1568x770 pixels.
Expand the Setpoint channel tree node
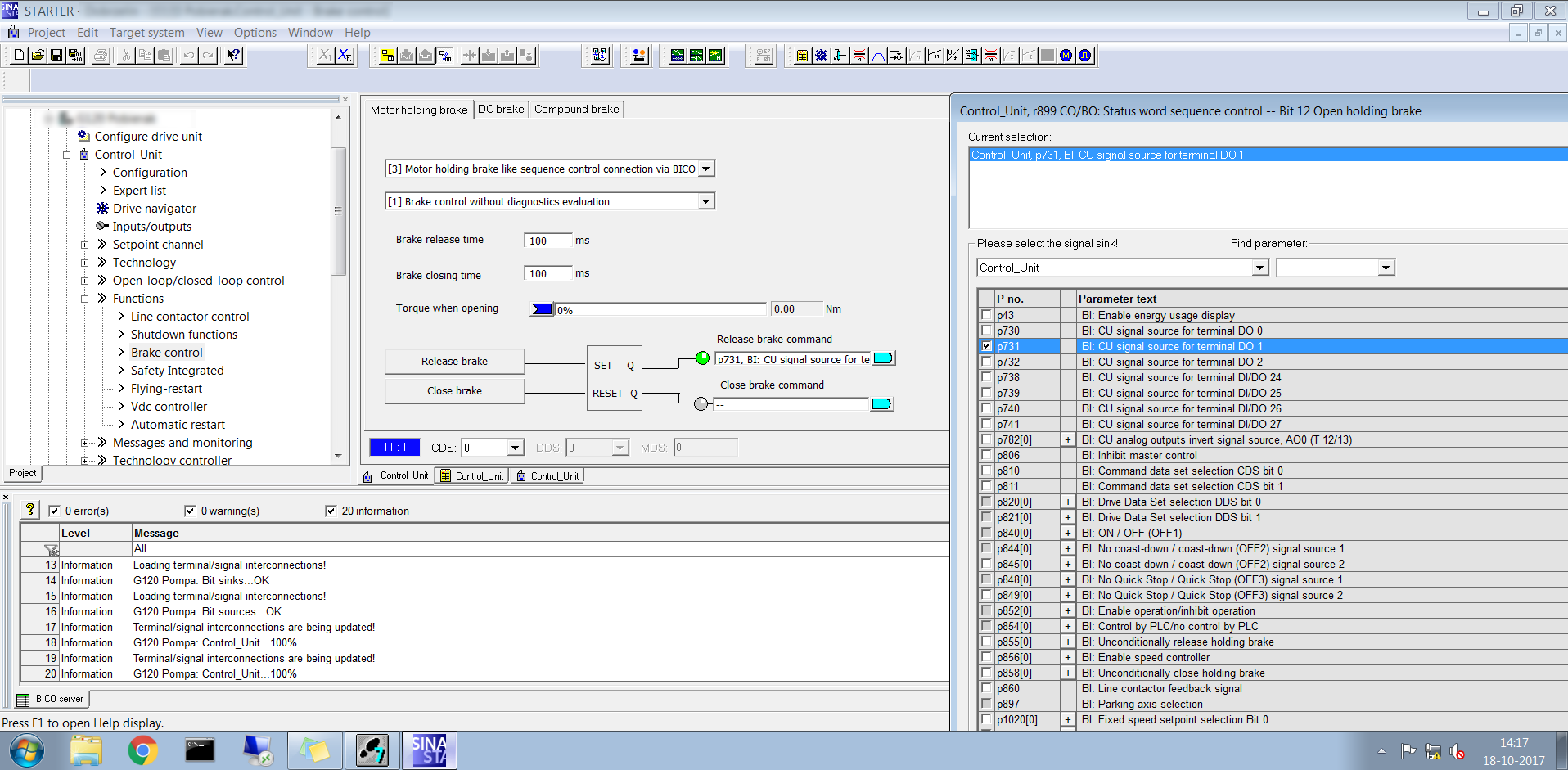85,245
